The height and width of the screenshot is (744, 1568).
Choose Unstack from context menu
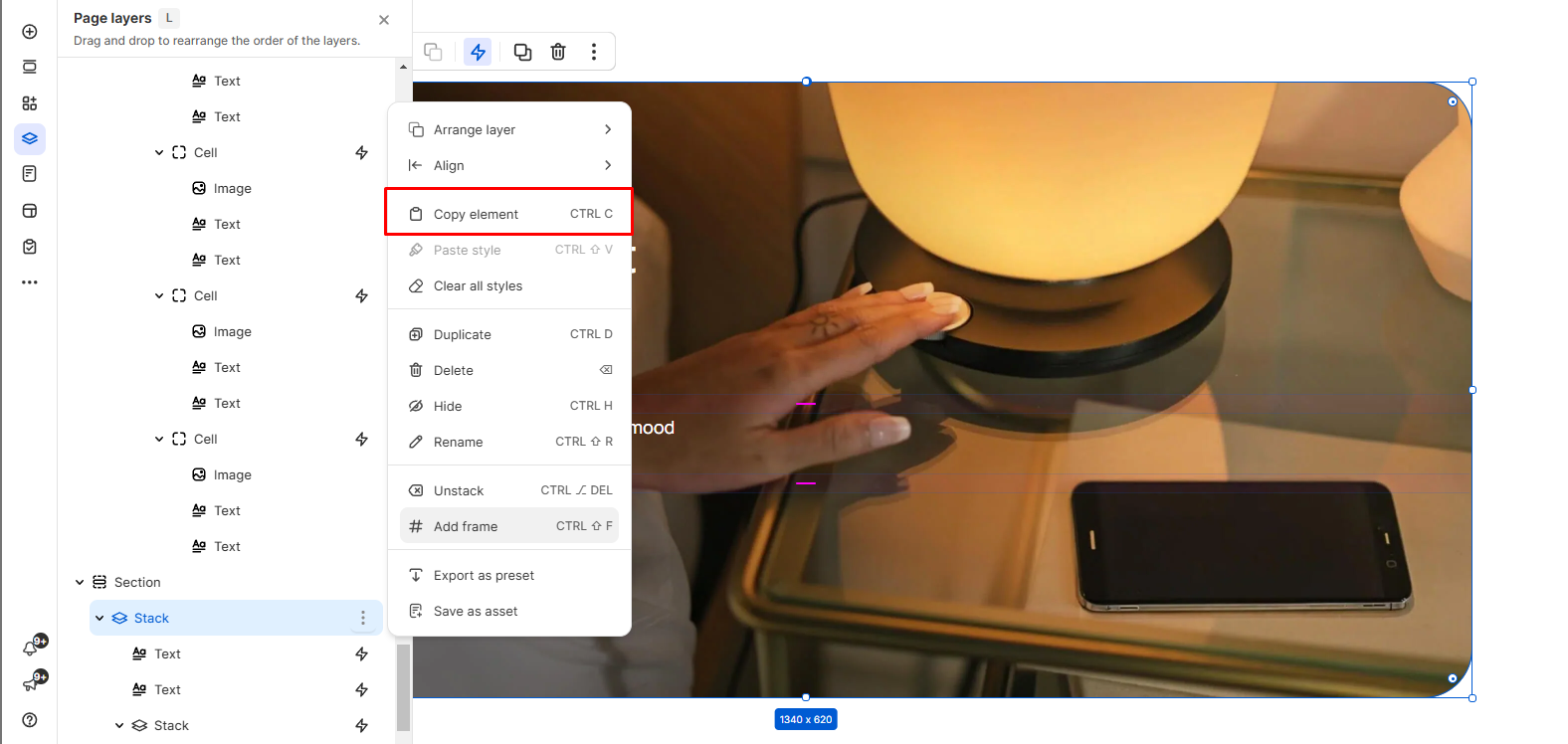tap(509, 490)
